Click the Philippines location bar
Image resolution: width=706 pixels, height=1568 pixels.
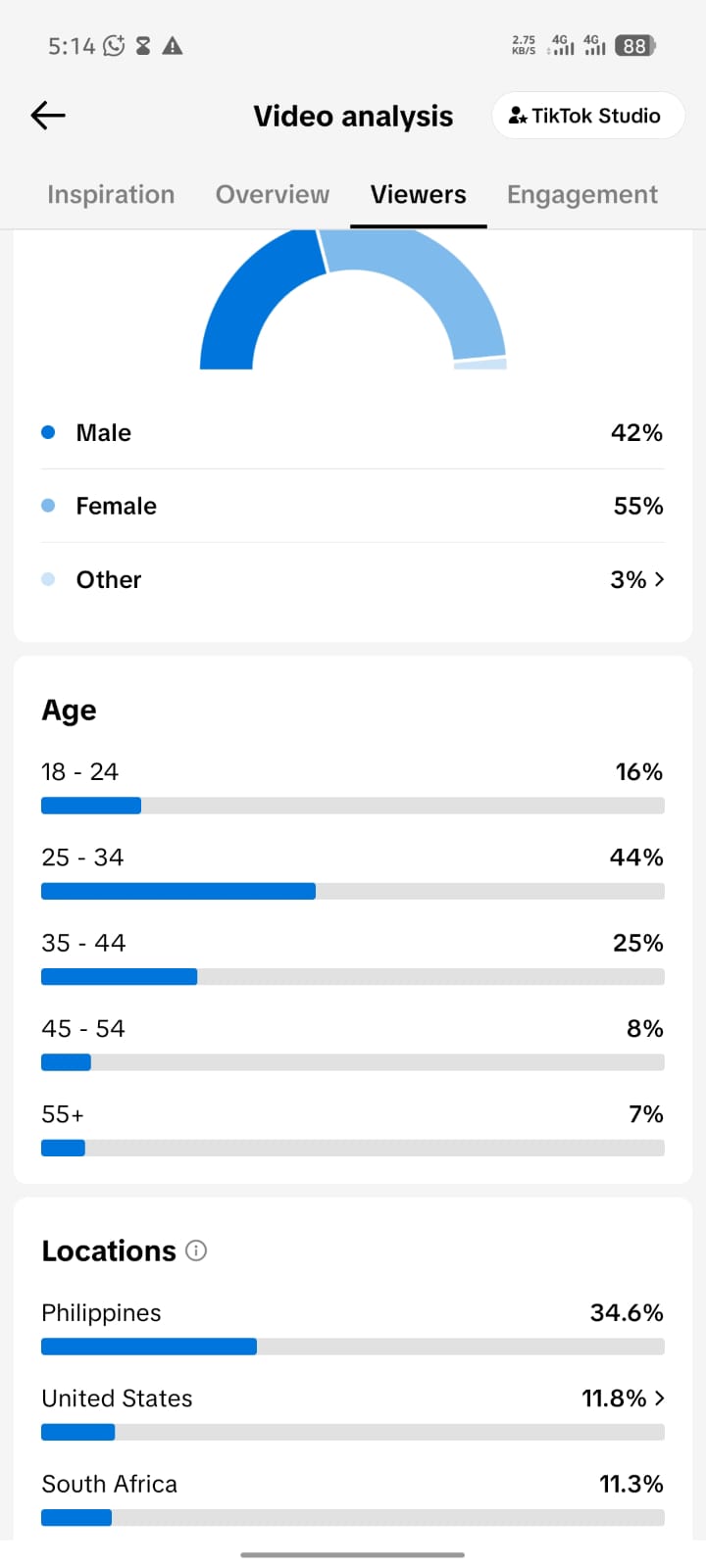click(x=353, y=1347)
